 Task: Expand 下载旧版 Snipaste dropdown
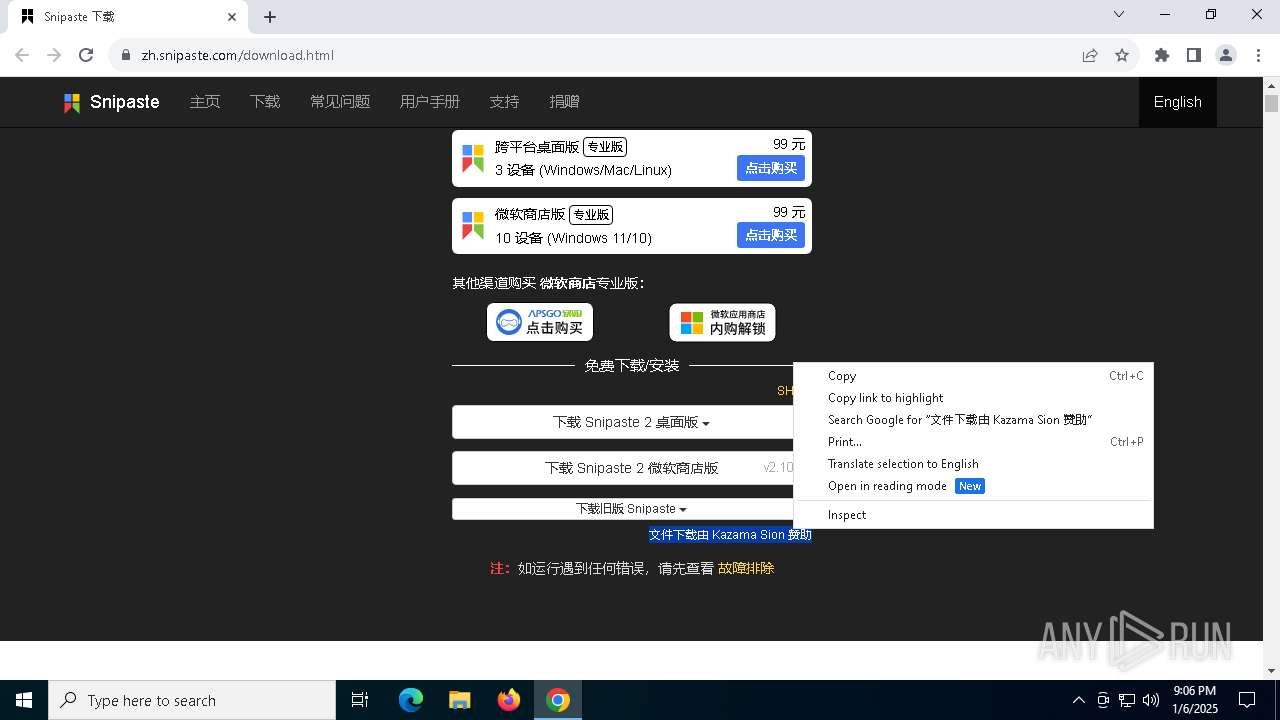pyautogui.click(x=631, y=509)
